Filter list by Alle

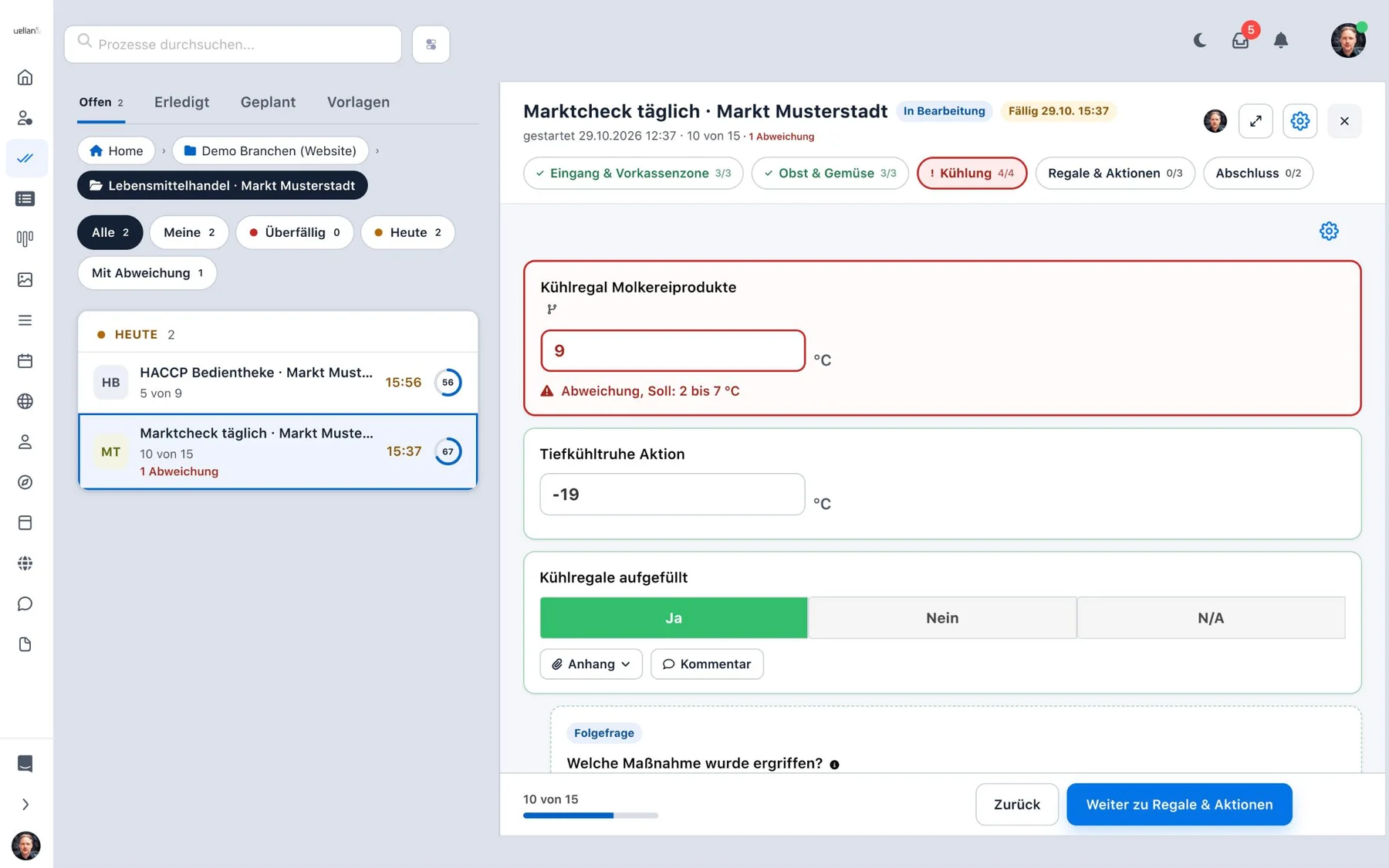pyautogui.click(x=110, y=232)
